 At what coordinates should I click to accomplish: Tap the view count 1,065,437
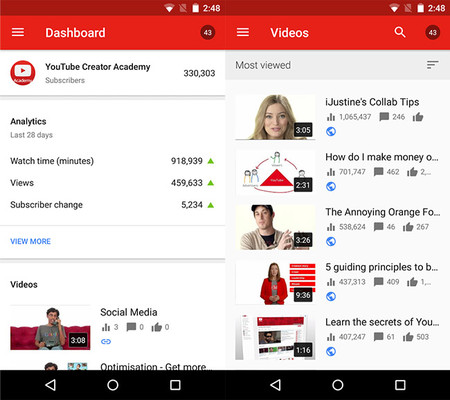point(355,117)
